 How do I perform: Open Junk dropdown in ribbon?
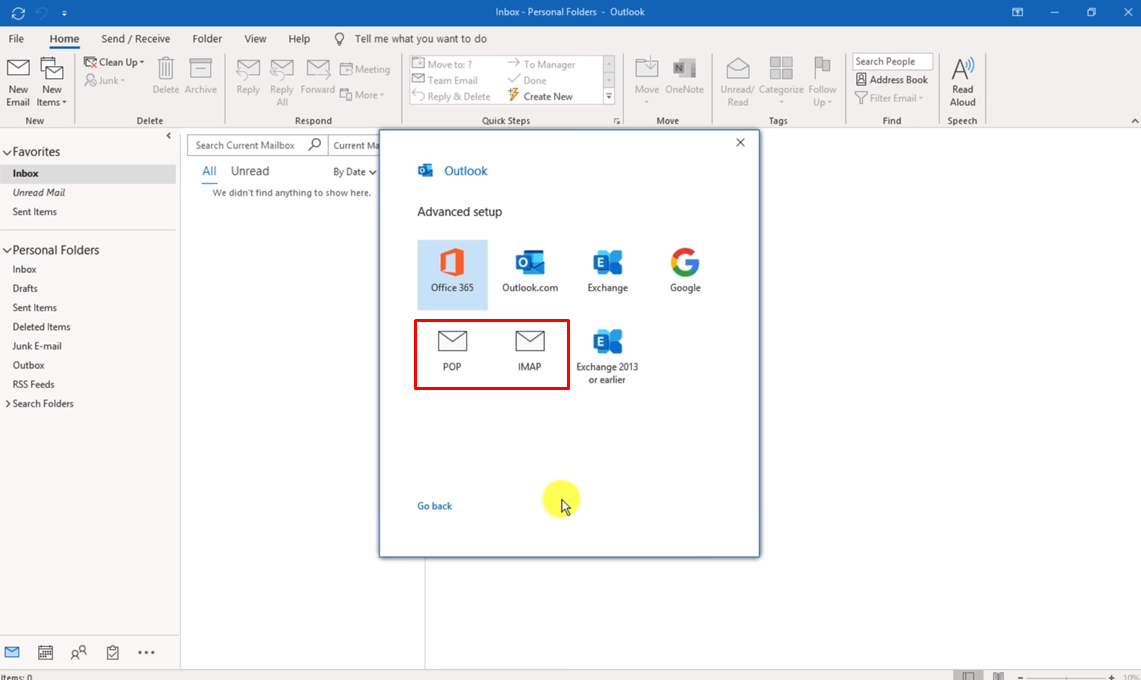[106, 80]
